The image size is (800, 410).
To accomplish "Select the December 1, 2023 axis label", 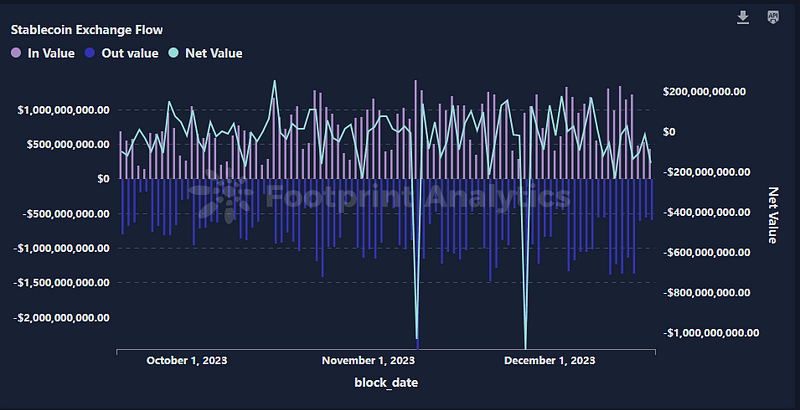I will [x=549, y=361].
